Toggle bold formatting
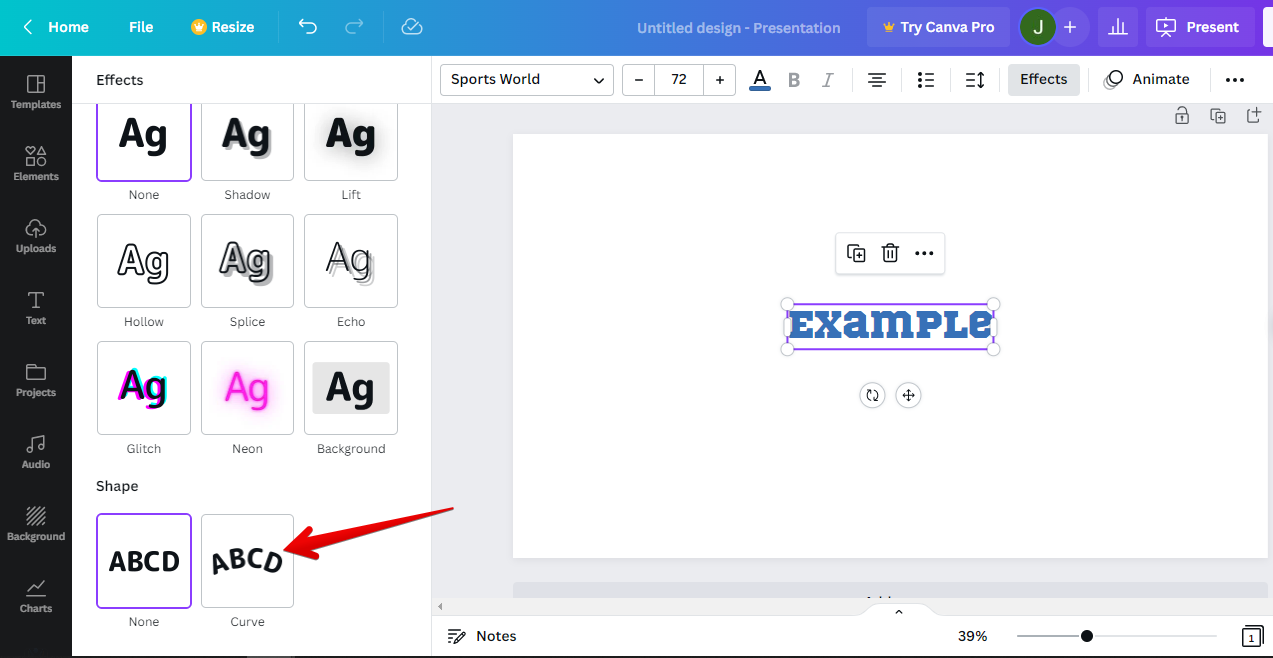The height and width of the screenshot is (658, 1273). click(794, 80)
